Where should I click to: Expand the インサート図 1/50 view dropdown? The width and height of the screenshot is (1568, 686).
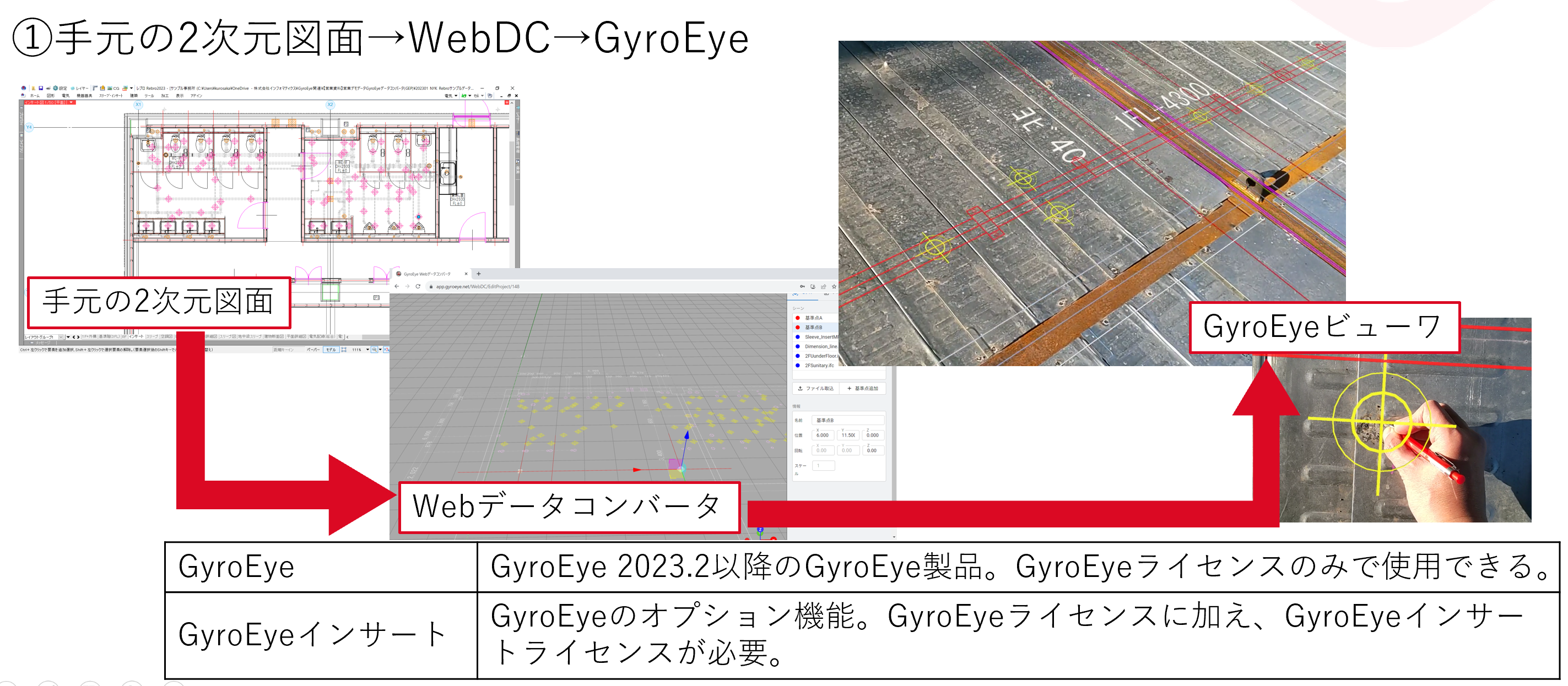[x=71, y=102]
